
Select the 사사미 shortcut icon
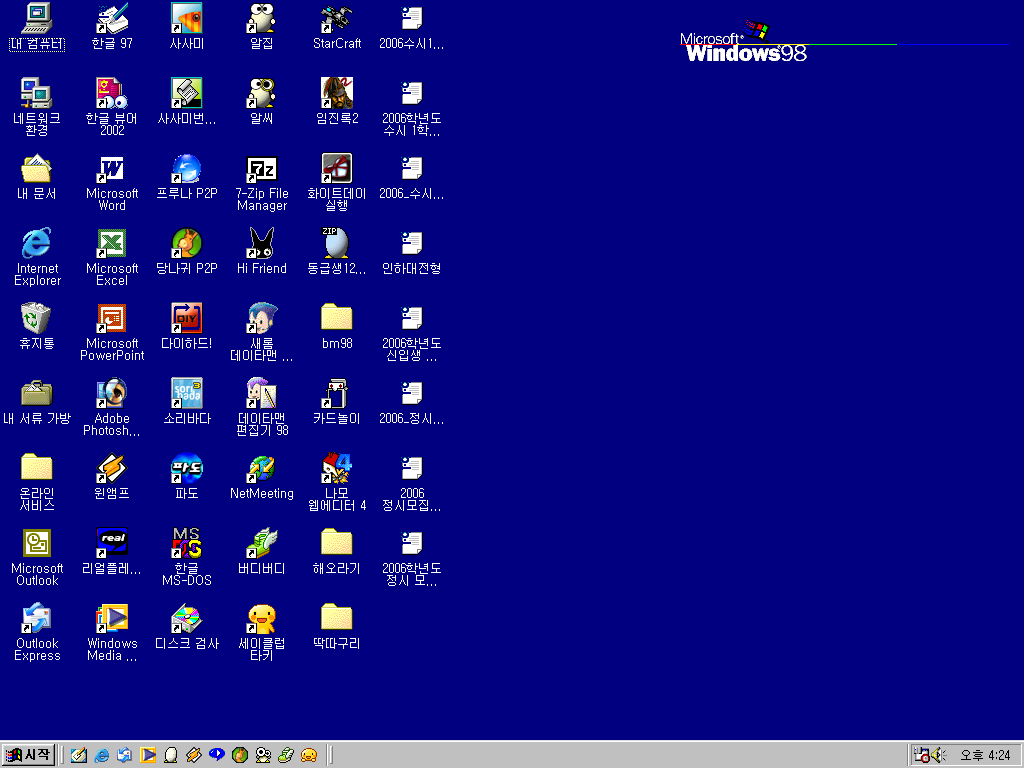(187, 27)
